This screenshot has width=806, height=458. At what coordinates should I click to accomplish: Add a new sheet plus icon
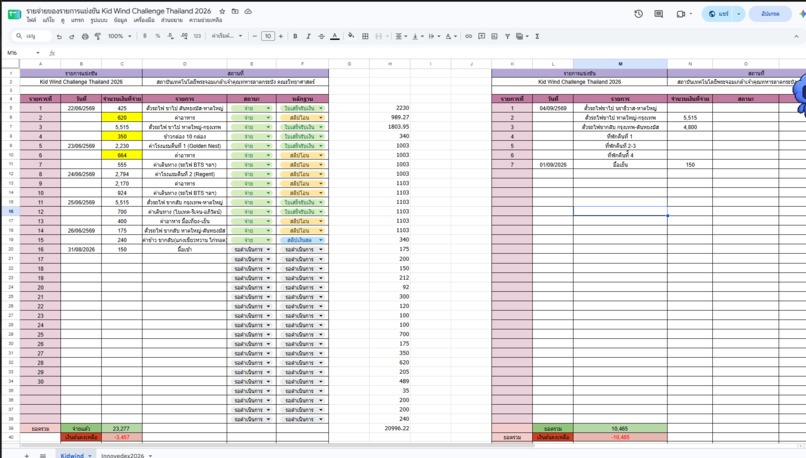pos(27,455)
